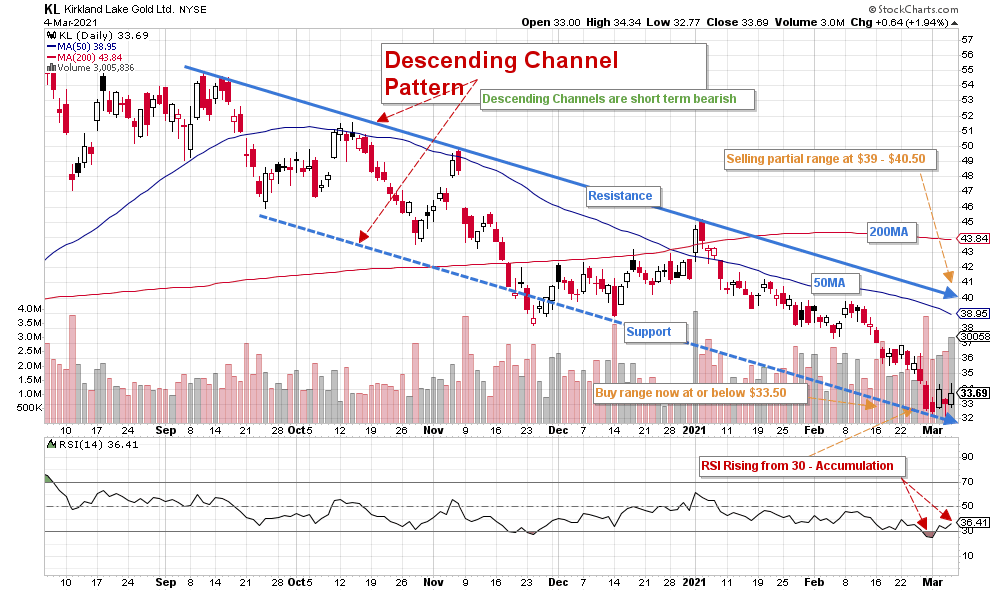Click the 200MA label
Image resolution: width=990 pixels, height=591 pixels.
(x=892, y=232)
